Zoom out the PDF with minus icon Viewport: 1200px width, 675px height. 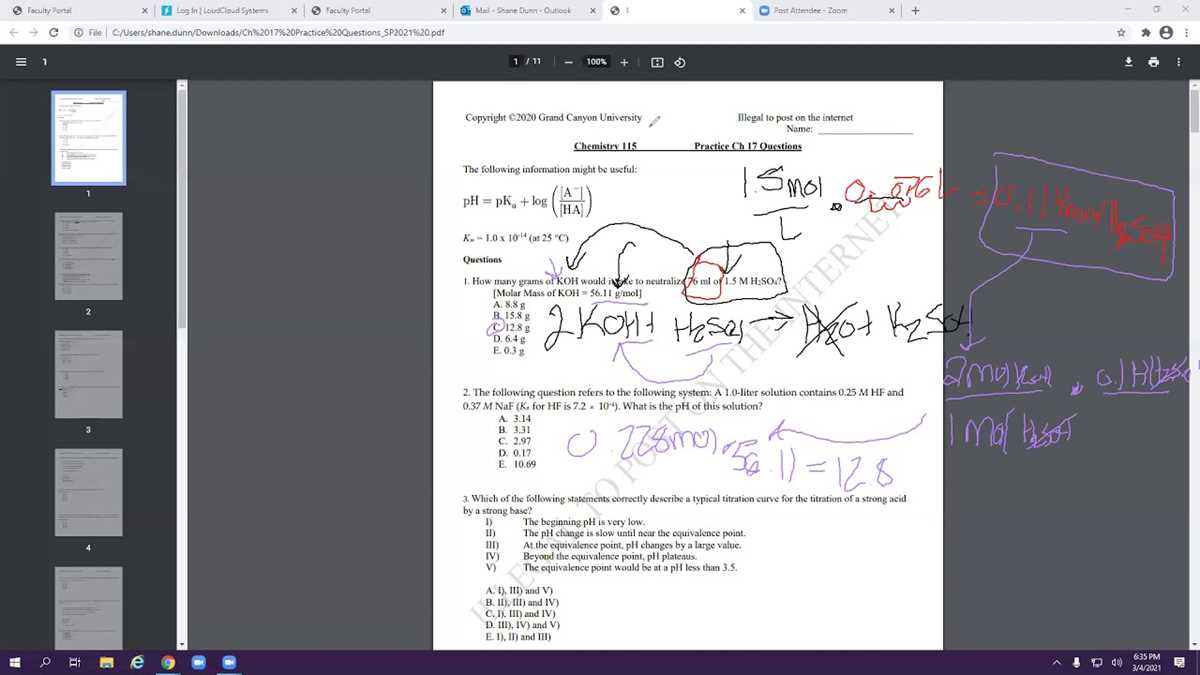[567, 62]
